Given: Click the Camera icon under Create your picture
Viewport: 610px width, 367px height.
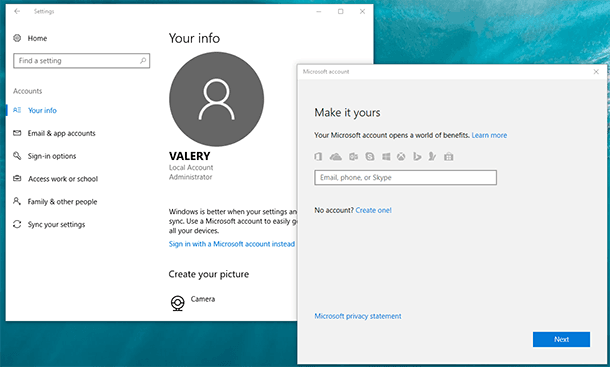Looking at the screenshot, I should [x=177, y=303].
